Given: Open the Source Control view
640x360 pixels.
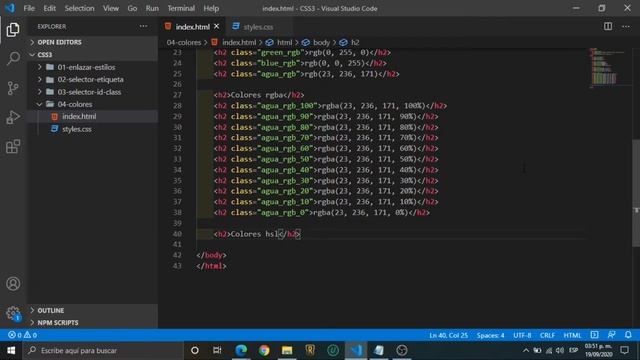Looking at the screenshot, I should (13, 88).
